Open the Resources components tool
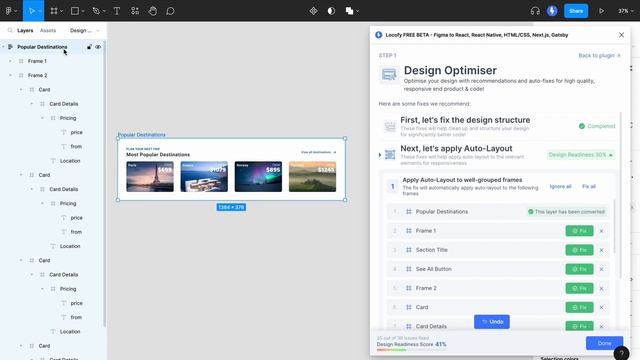The height and width of the screenshot is (360, 640). [135, 11]
